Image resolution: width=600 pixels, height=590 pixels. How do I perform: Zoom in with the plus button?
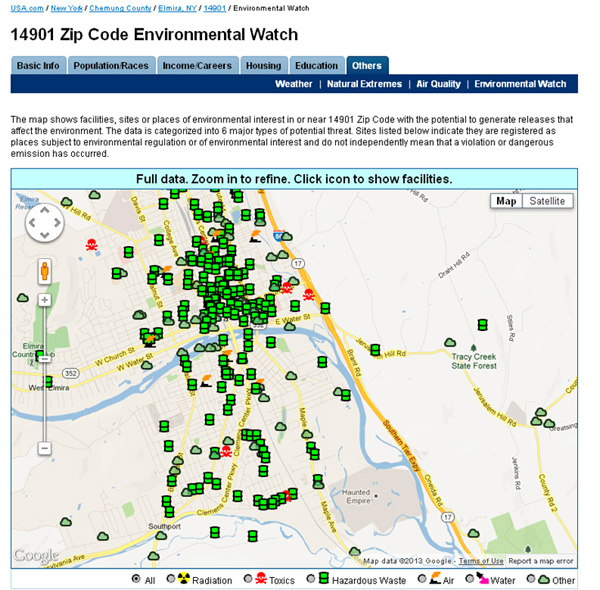[44, 300]
